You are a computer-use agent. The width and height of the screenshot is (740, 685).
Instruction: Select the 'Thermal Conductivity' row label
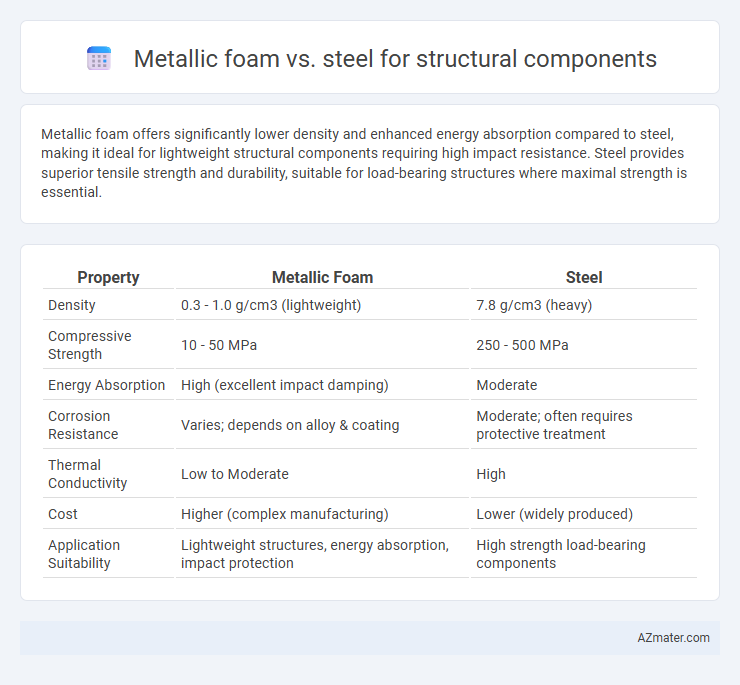[x=87, y=474]
